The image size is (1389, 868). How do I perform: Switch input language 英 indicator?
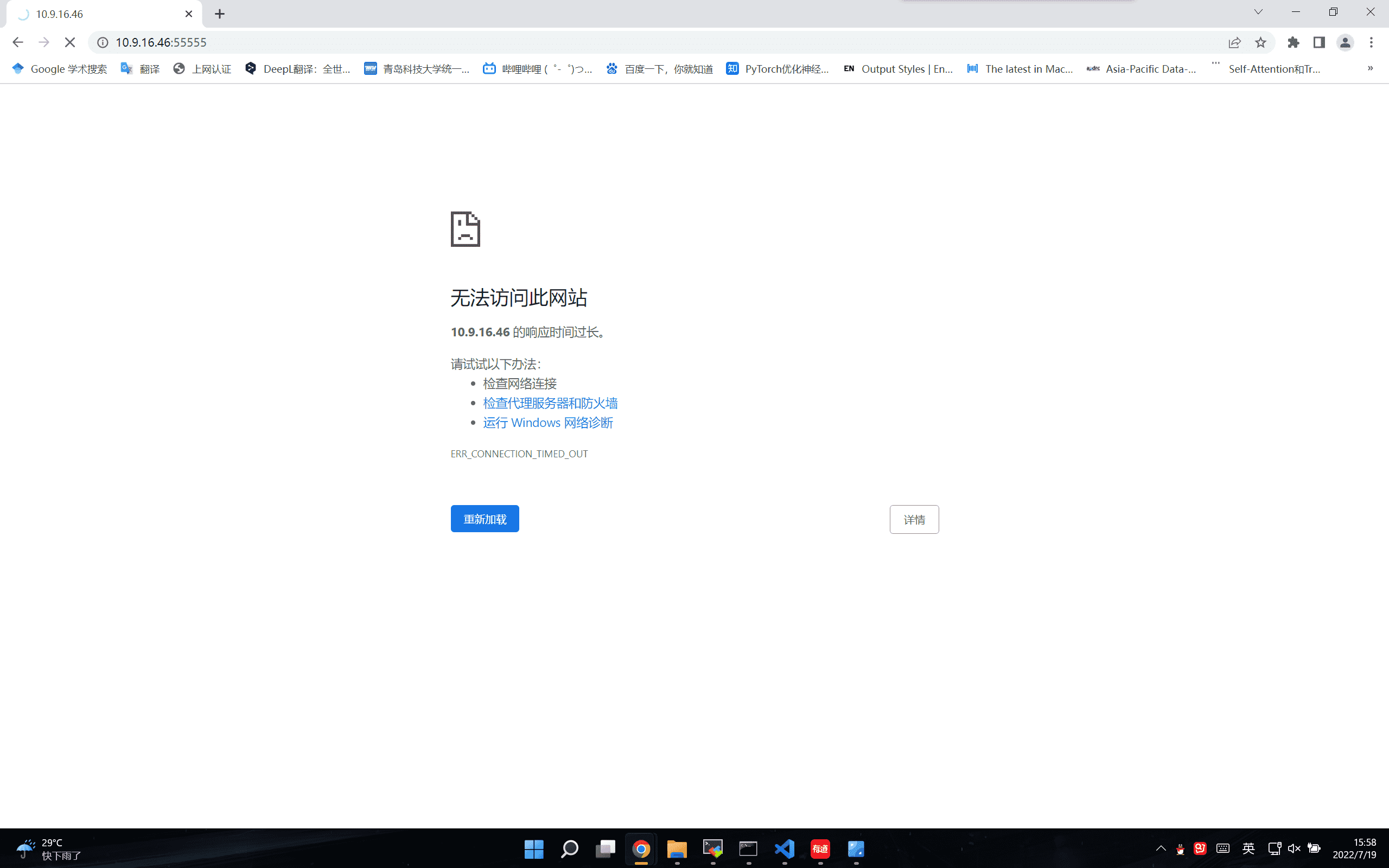[1248, 848]
